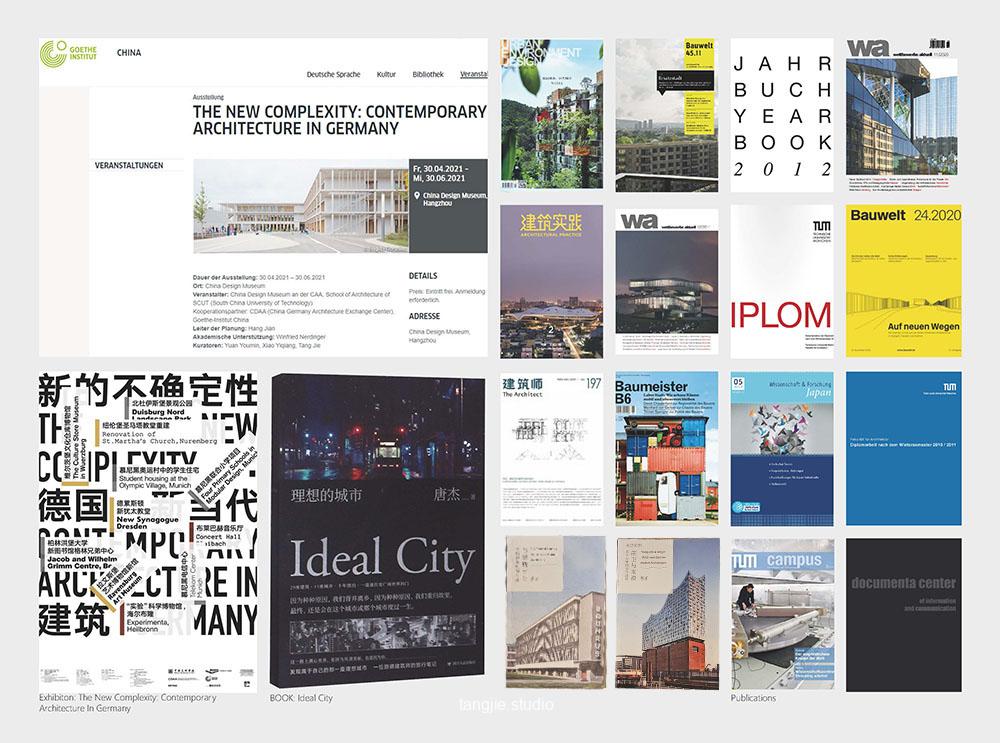This screenshot has height=743, width=1000.
Task: Open the Kultur menu item
Action: (x=386, y=75)
